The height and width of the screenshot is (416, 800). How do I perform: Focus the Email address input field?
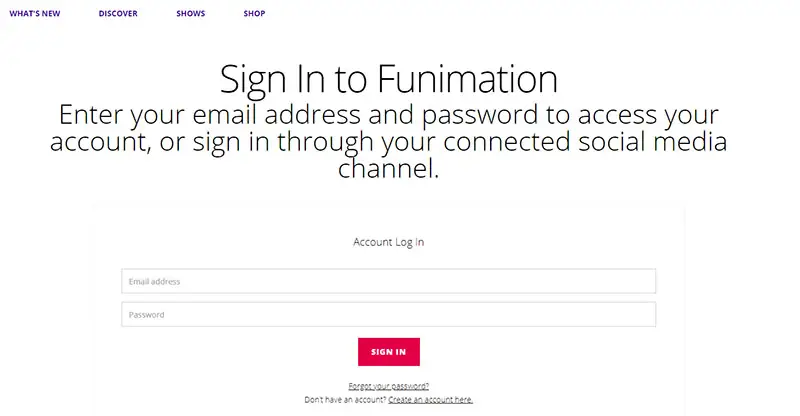(388, 281)
